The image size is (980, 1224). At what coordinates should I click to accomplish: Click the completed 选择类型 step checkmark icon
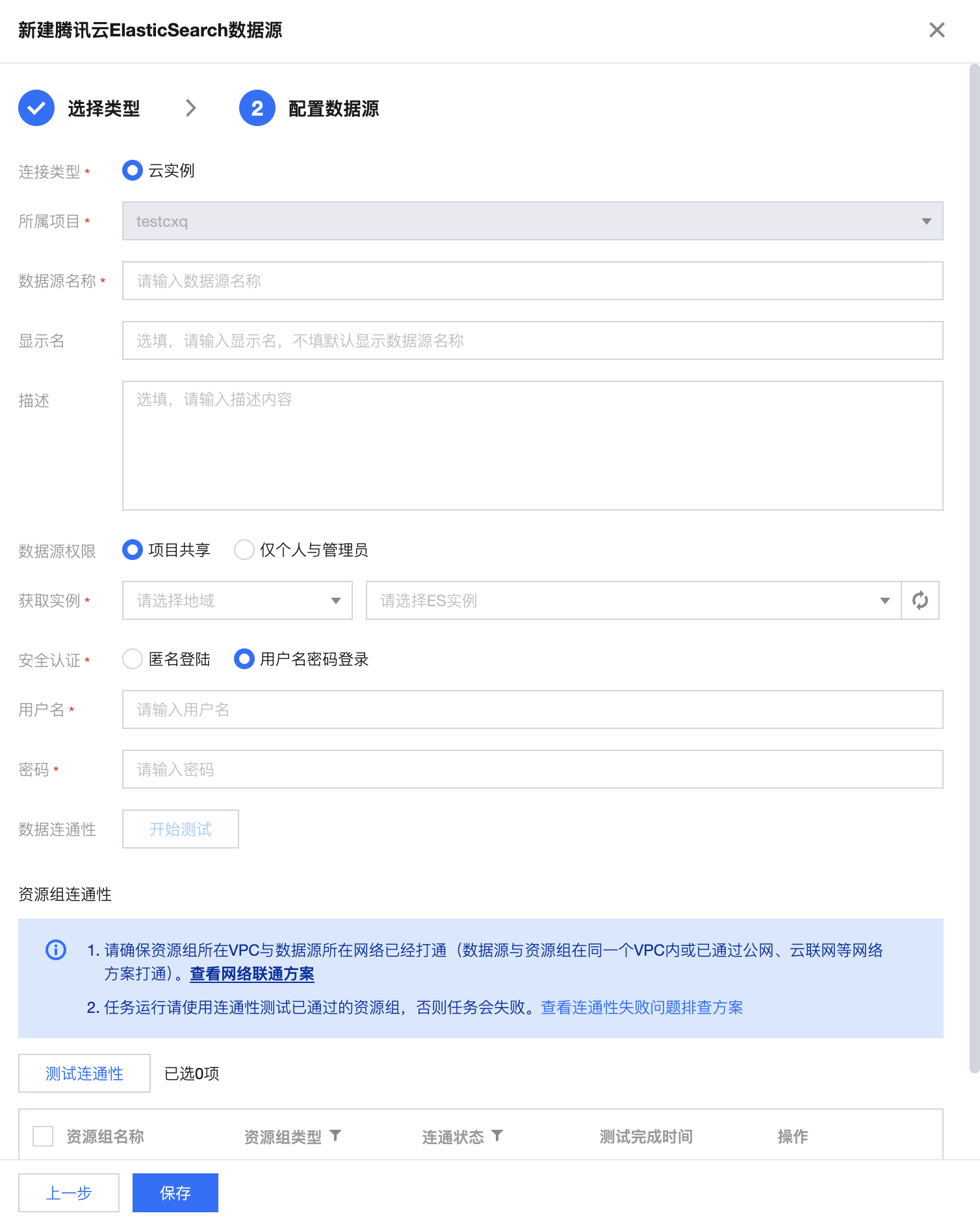[36, 108]
